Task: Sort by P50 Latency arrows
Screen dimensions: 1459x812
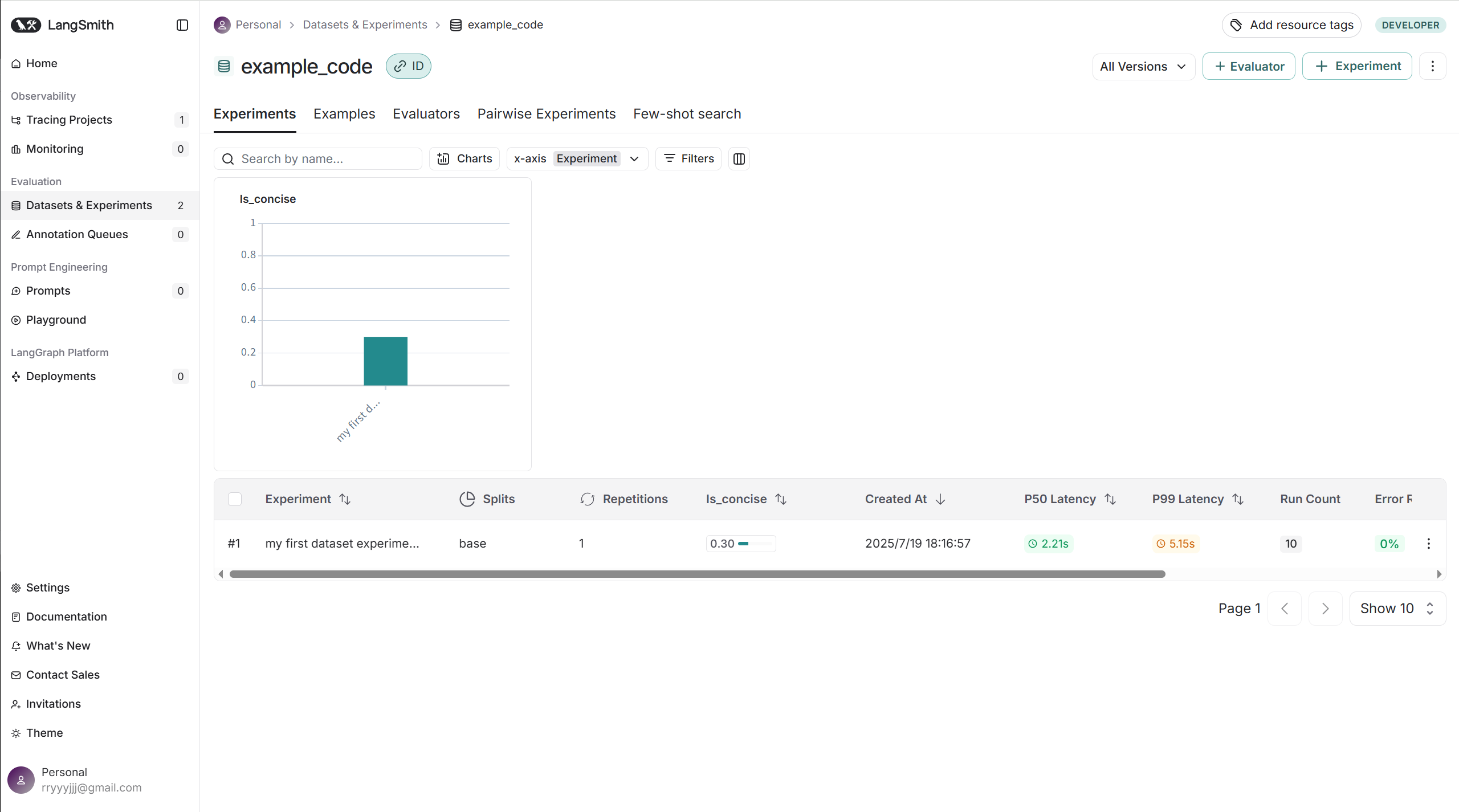Action: tap(1110, 499)
